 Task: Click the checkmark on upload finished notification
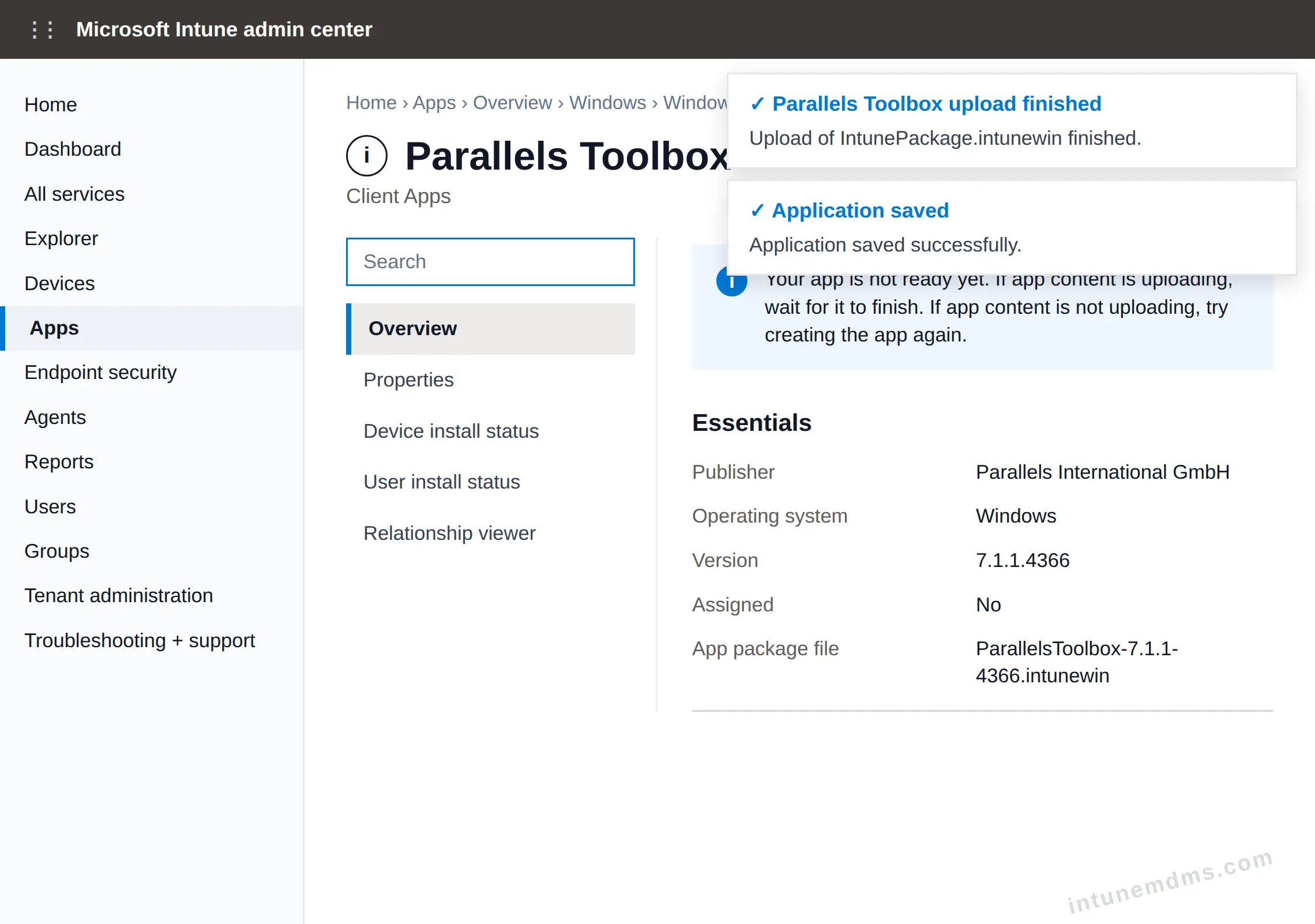click(x=757, y=104)
